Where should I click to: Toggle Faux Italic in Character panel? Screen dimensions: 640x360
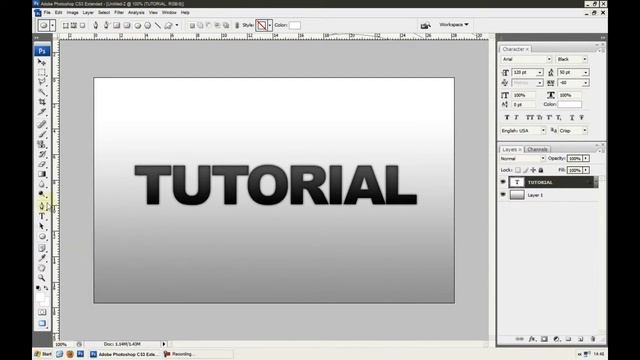tap(516, 118)
